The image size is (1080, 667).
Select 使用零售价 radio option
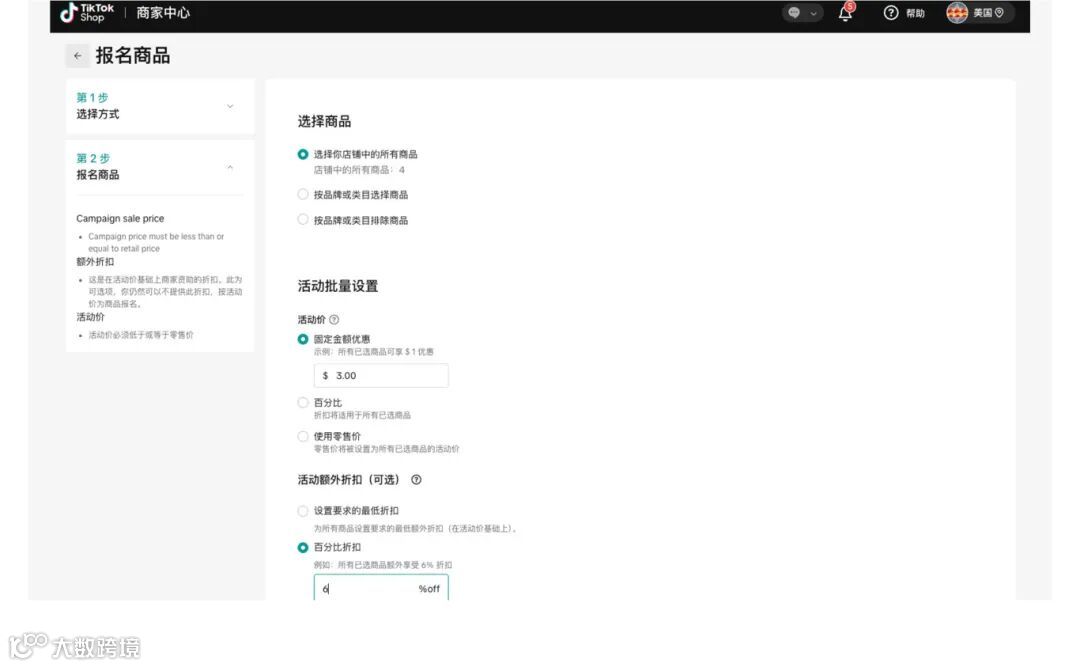click(x=302, y=436)
